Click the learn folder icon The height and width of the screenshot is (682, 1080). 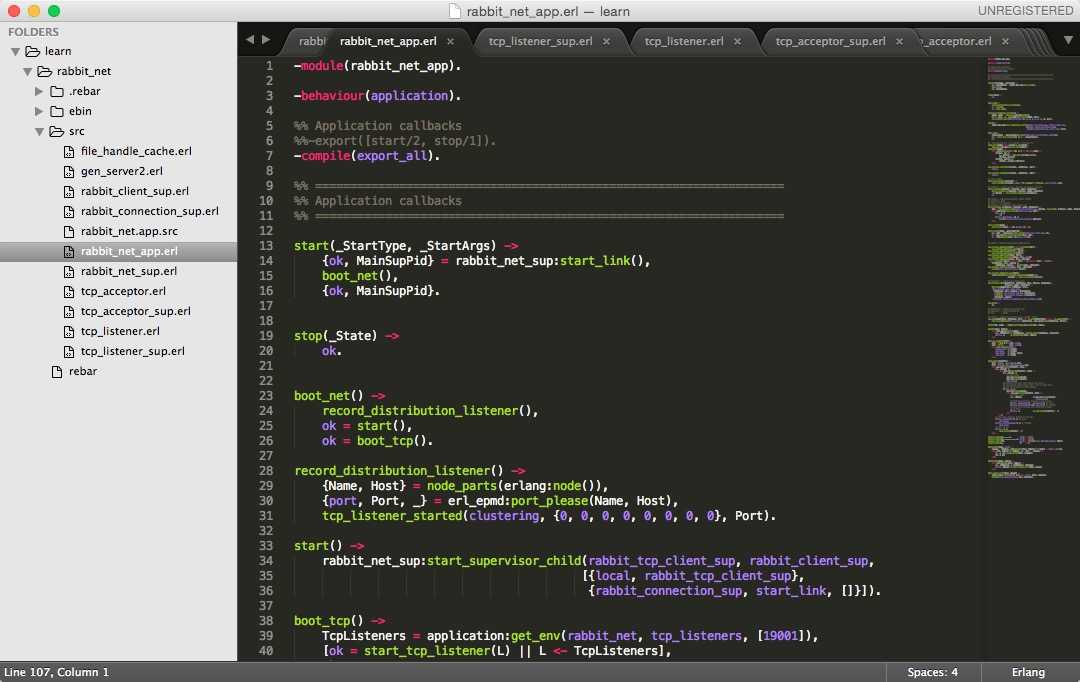tap(32, 51)
